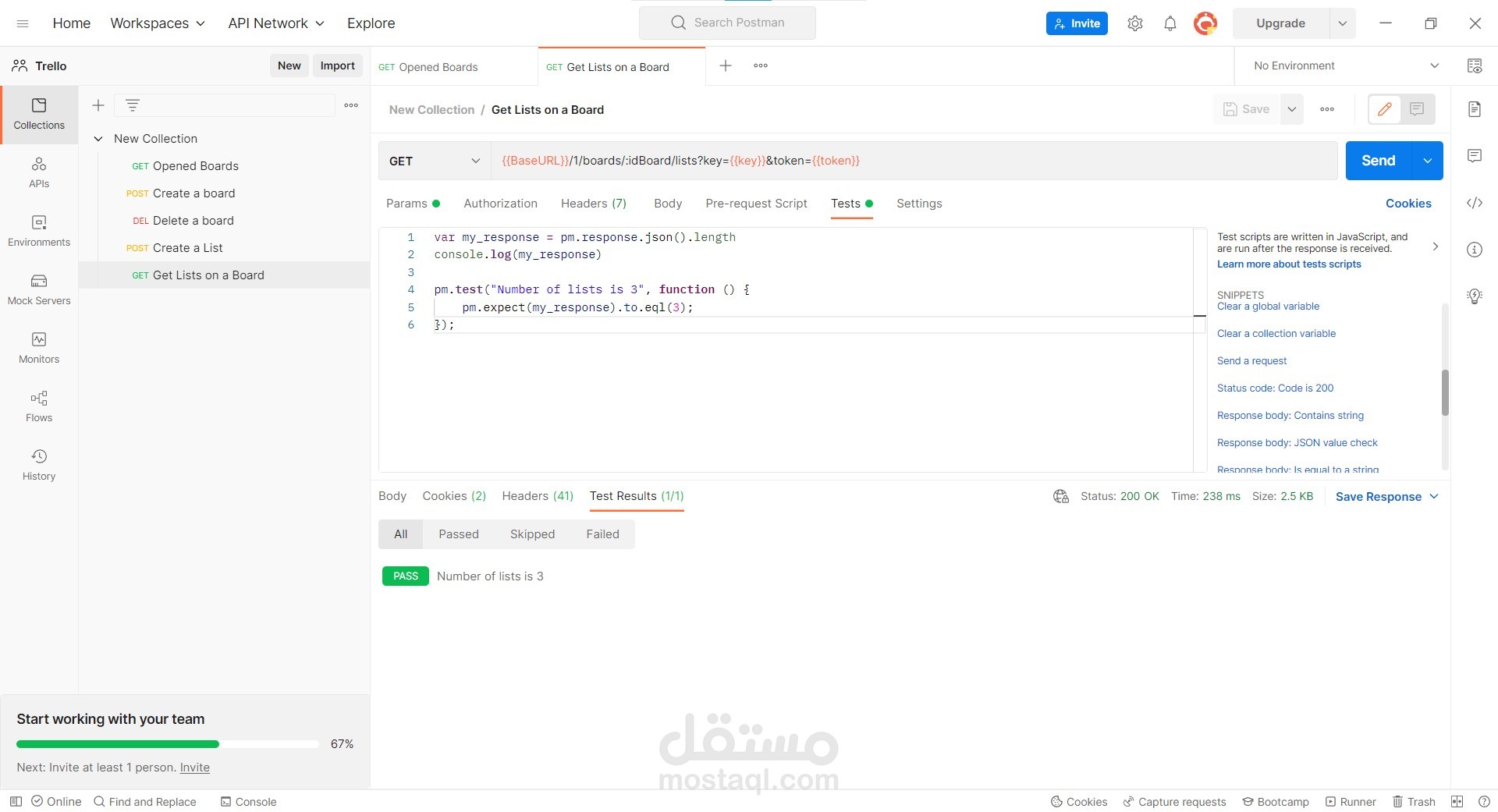Screen dimensions: 1498x812
Task: Add a new request tab
Action: point(726,66)
